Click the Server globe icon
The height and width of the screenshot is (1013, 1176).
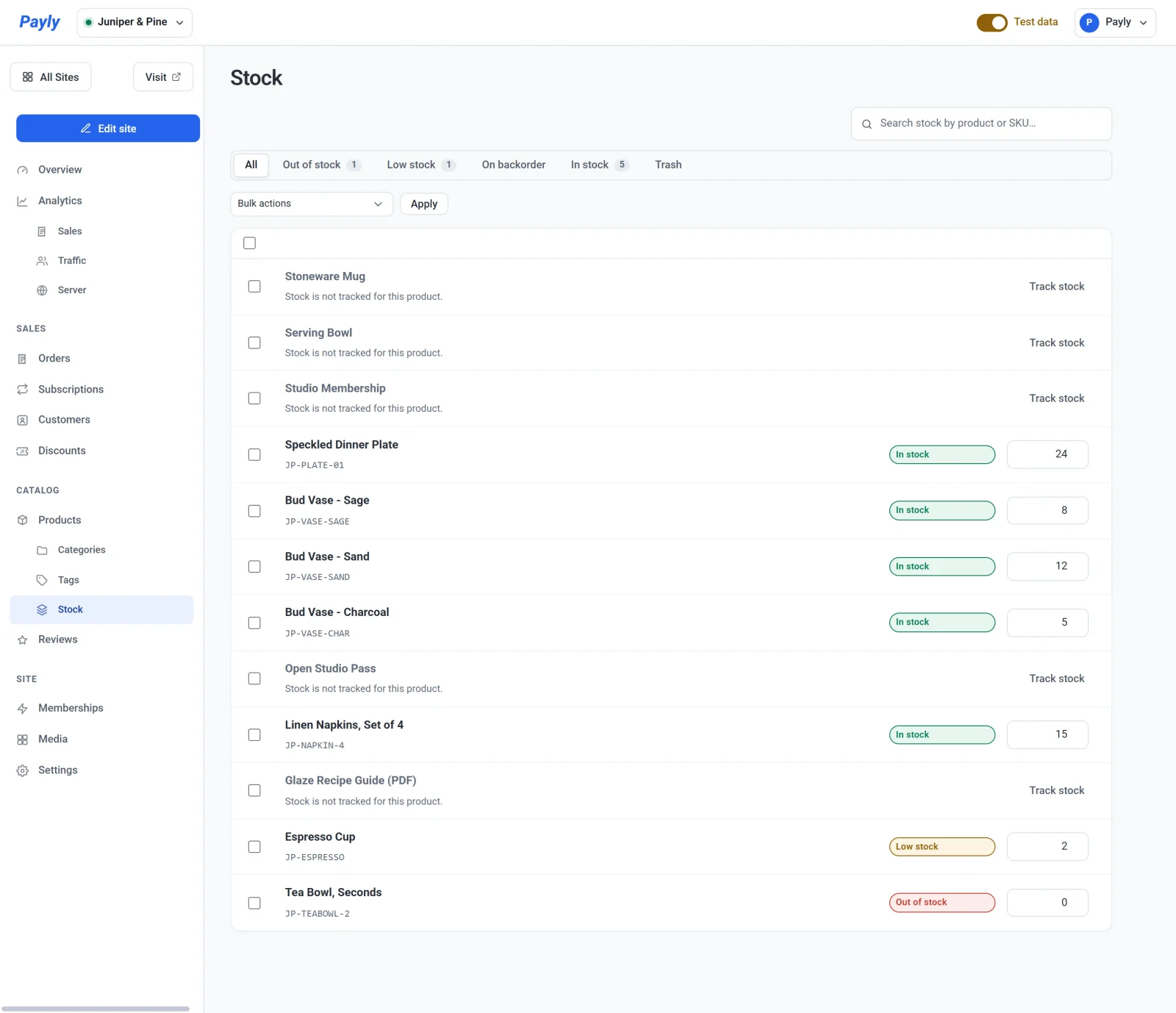tap(42, 290)
